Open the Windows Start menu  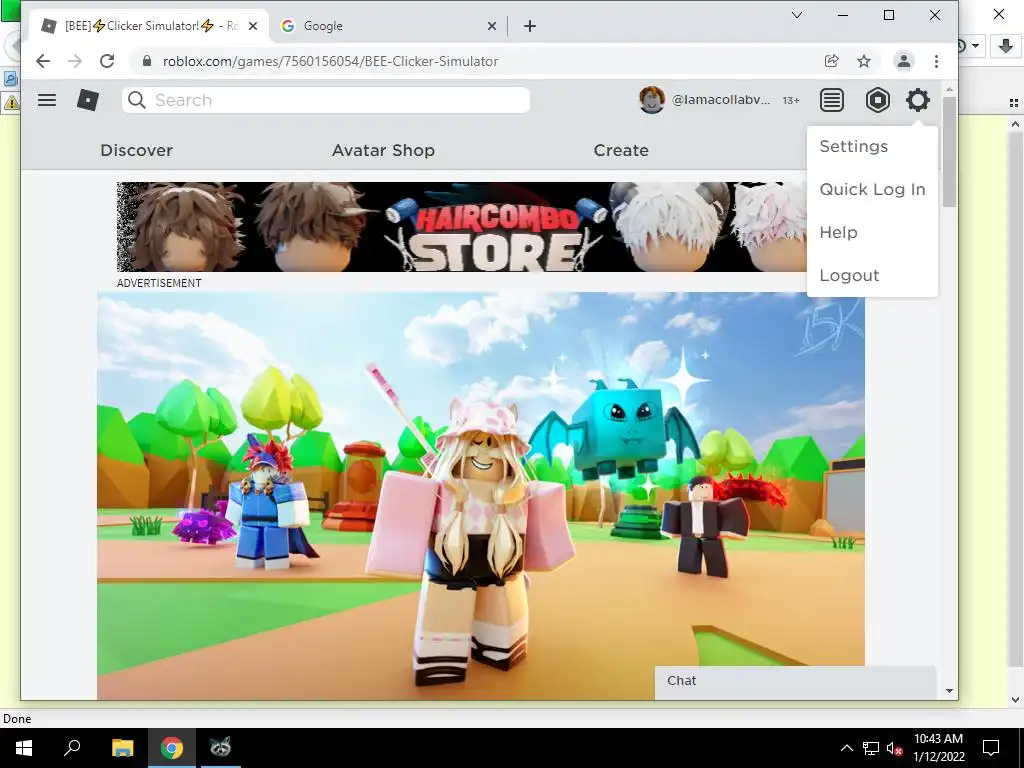point(24,748)
